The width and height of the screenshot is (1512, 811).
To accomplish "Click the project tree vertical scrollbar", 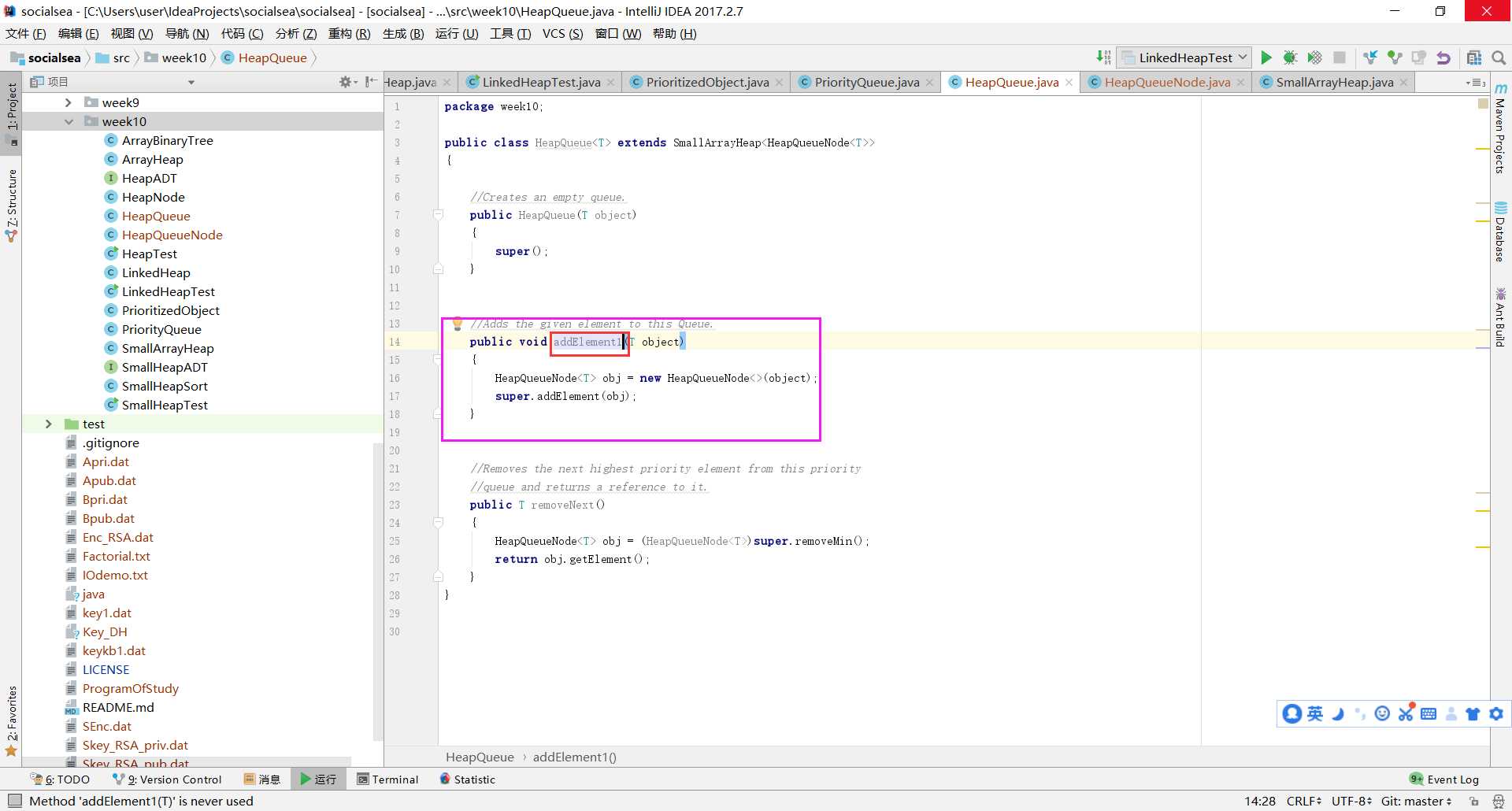I will tap(377, 591).
